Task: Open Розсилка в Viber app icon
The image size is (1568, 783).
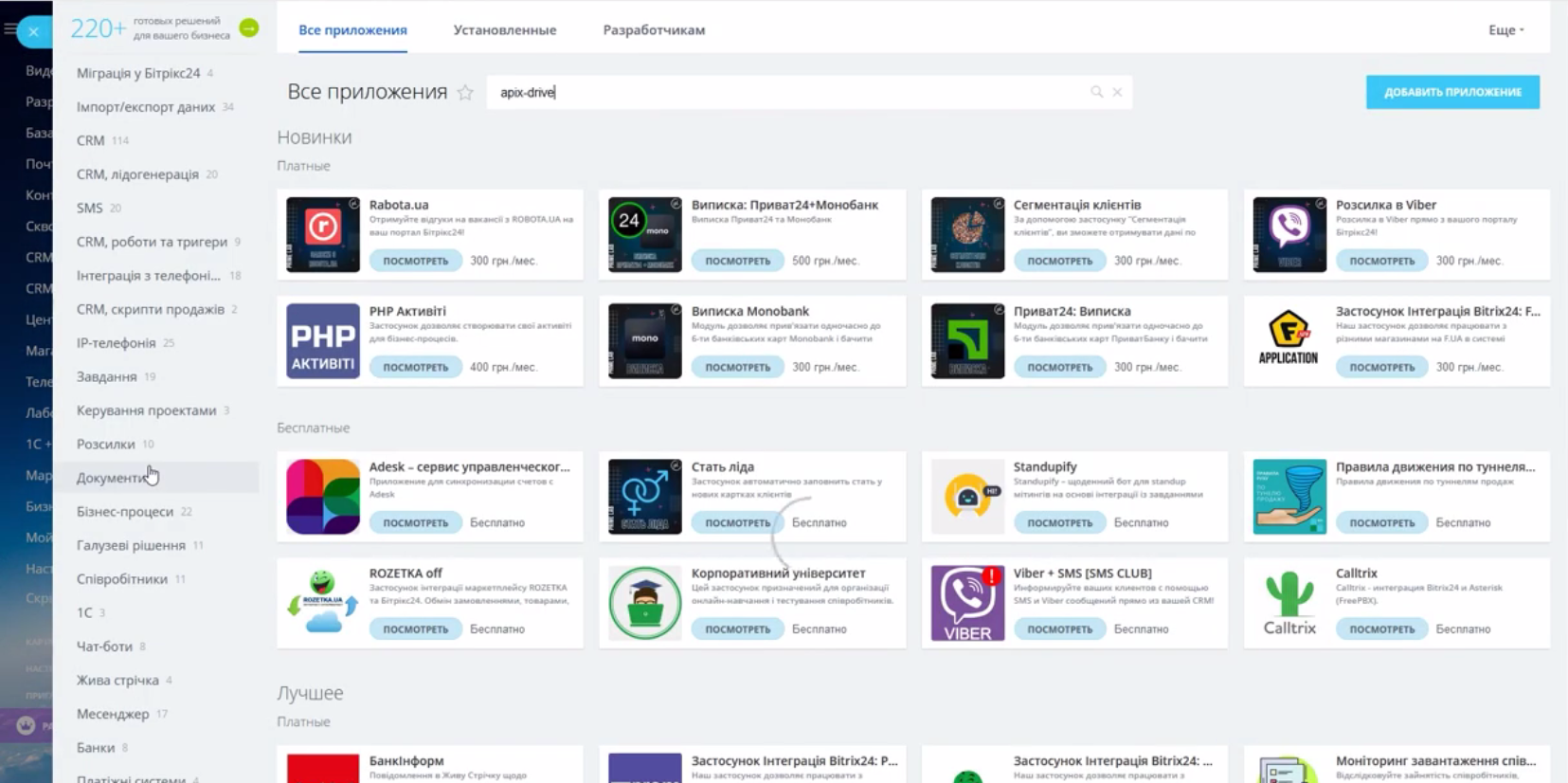Action: pos(1289,234)
